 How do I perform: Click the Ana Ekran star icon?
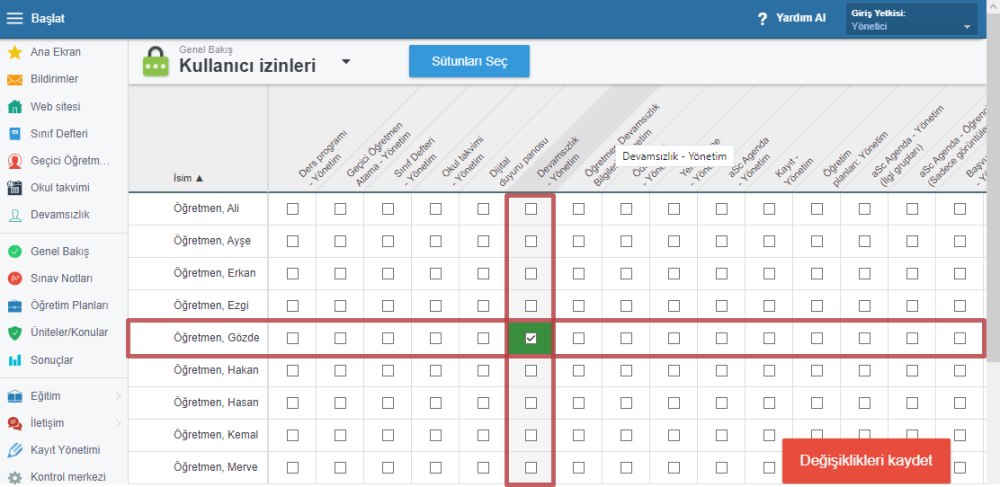(15, 52)
